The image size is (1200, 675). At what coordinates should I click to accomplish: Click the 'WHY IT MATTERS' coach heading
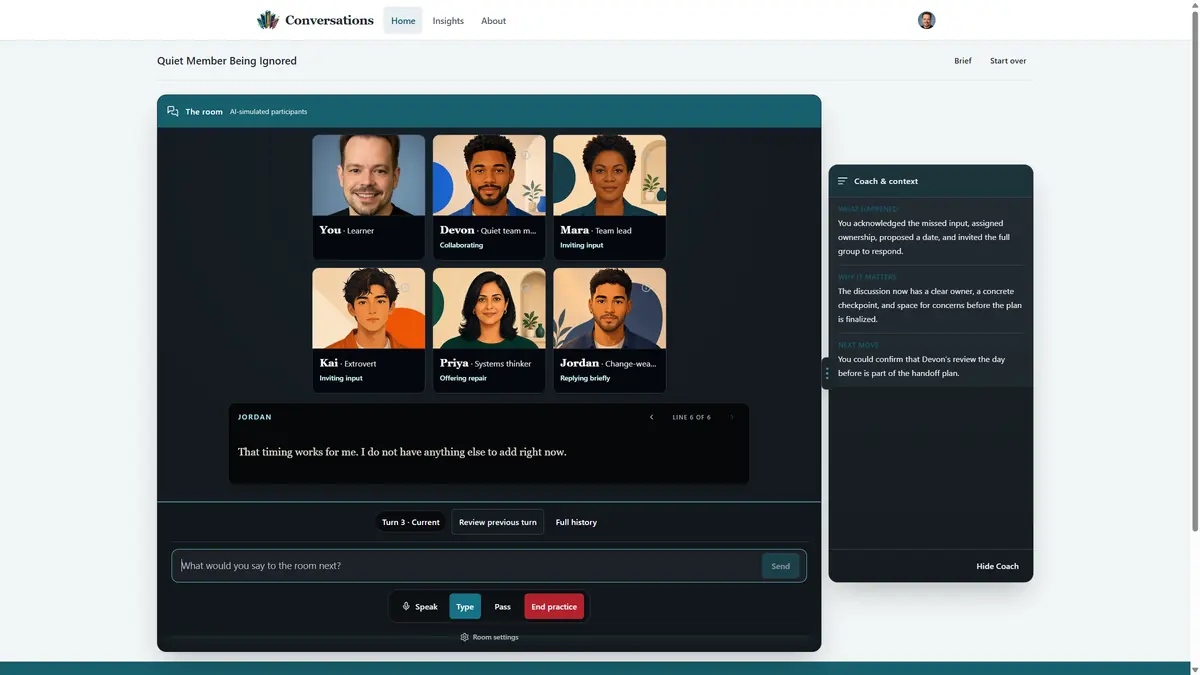point(867,277)
